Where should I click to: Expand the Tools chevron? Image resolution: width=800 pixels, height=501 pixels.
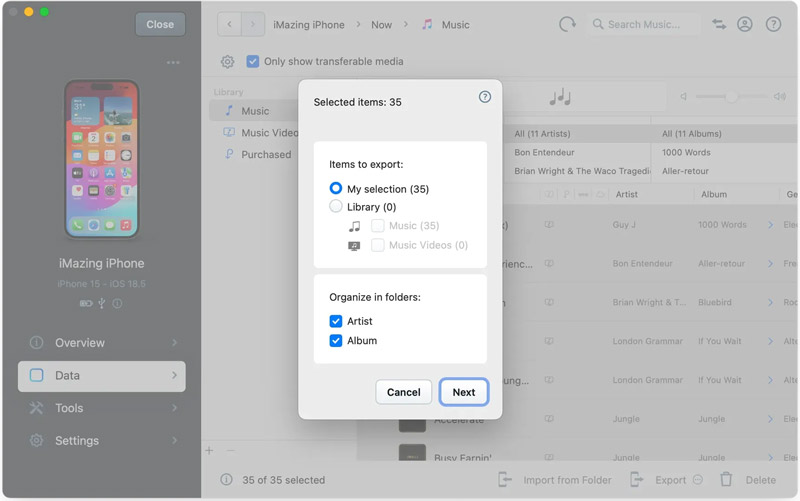click(174, 408)
